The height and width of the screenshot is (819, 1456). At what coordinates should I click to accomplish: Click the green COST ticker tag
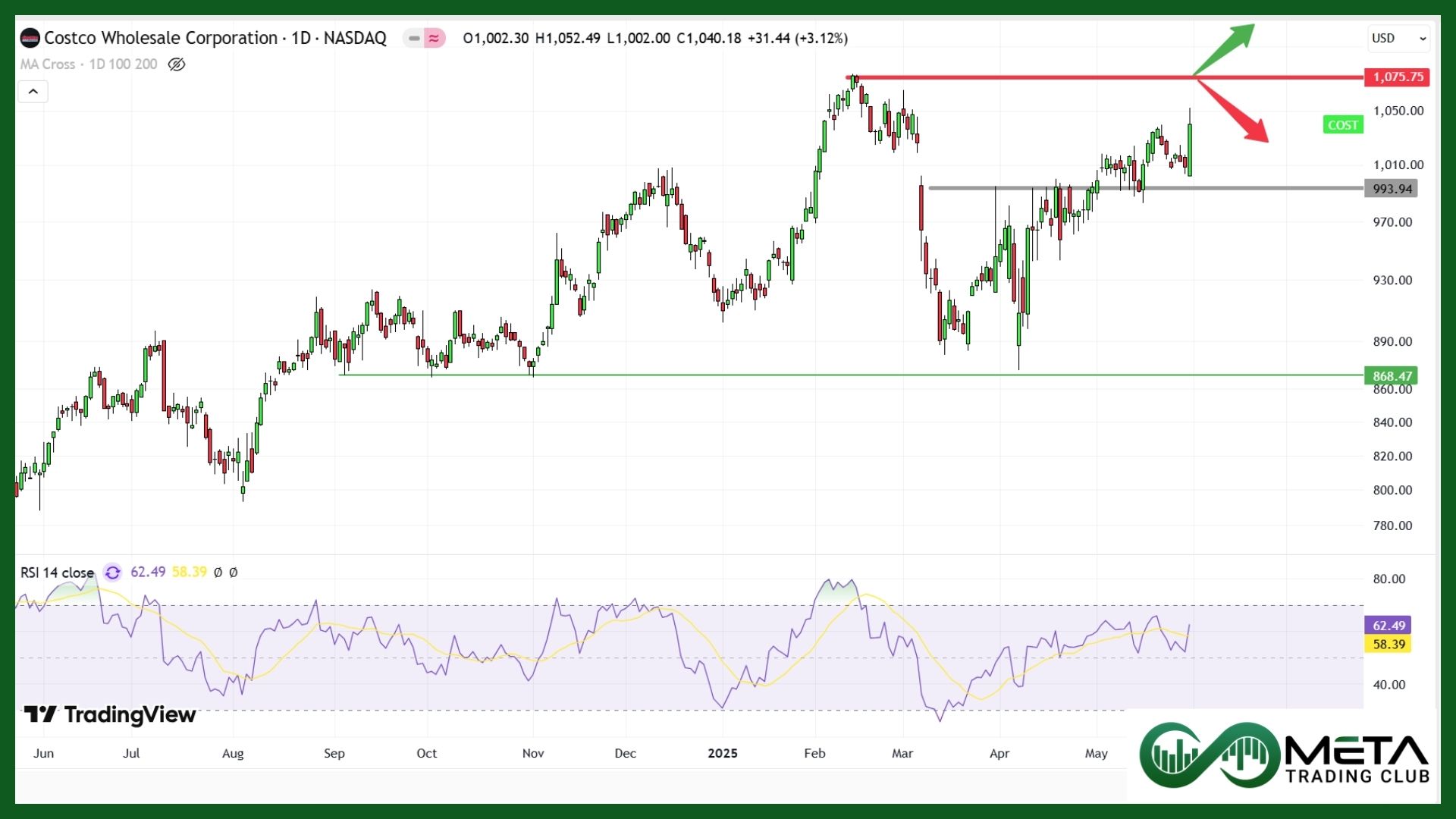click(1342, 125)
